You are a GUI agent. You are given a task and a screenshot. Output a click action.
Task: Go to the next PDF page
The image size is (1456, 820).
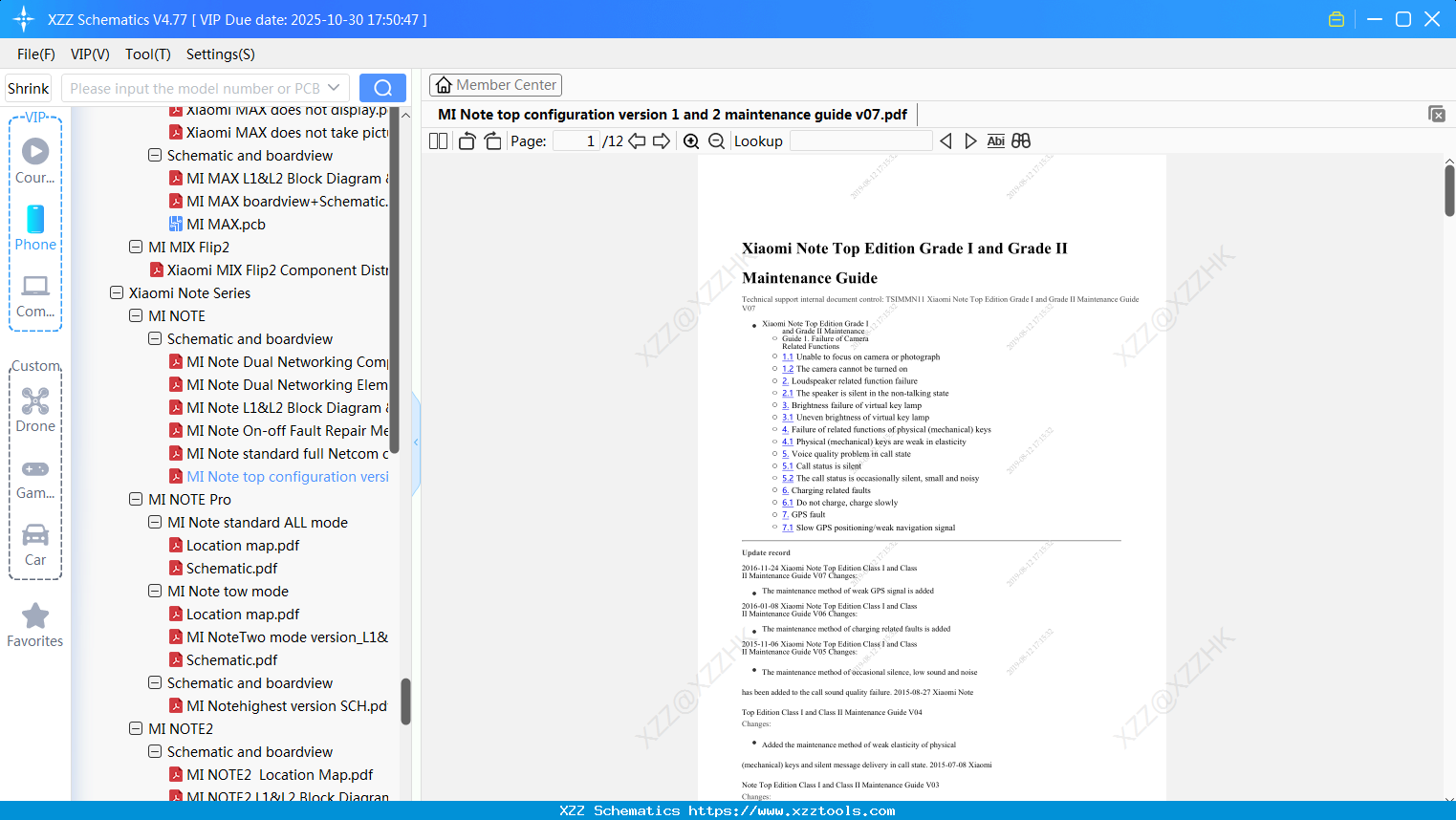coord(662,141)
